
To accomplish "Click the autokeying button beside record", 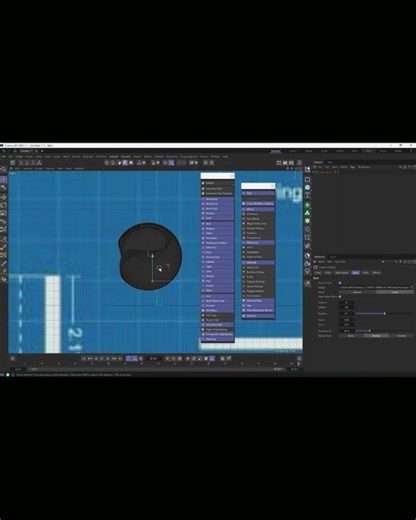I will coord(174,359).
